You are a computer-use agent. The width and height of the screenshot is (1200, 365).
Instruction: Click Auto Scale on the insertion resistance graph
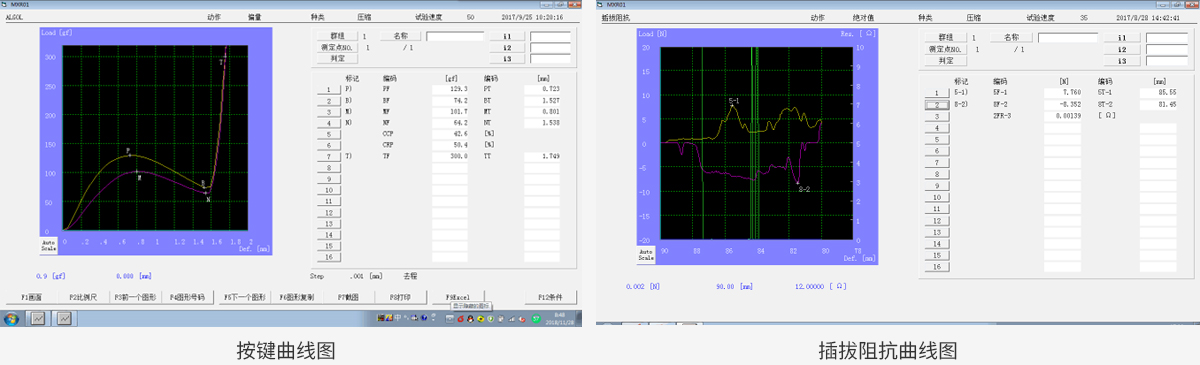pyautogui.click(x=646, y=254)
